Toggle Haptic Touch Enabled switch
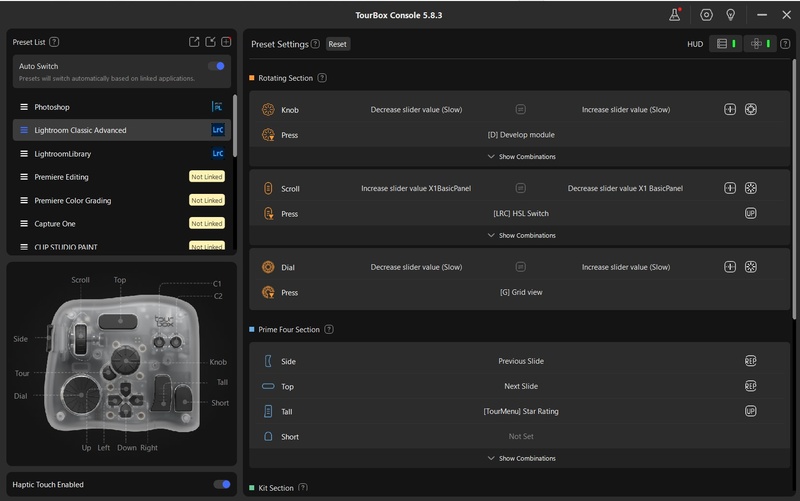 222,485
